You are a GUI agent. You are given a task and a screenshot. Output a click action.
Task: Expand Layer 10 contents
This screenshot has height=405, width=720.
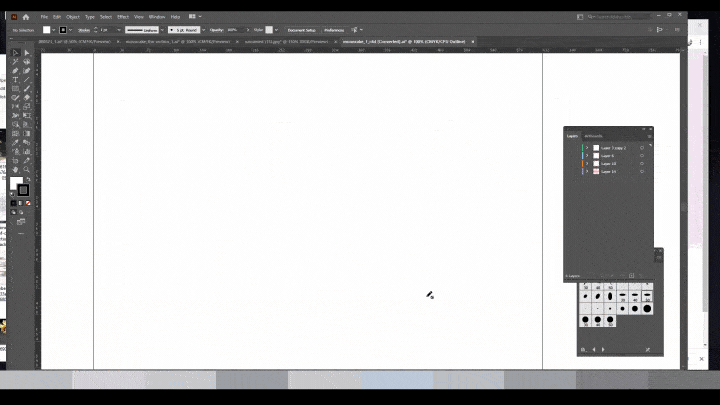point(587,163)
